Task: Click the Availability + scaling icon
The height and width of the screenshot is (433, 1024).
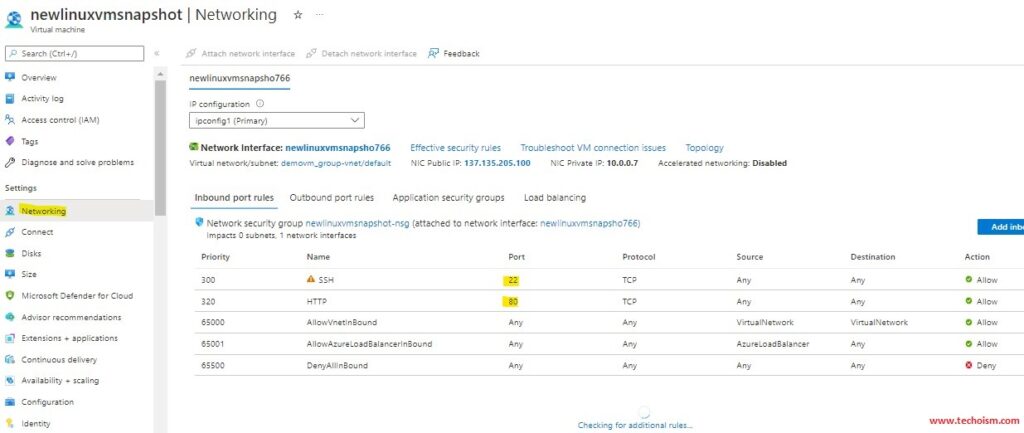Action: (10, 380)
